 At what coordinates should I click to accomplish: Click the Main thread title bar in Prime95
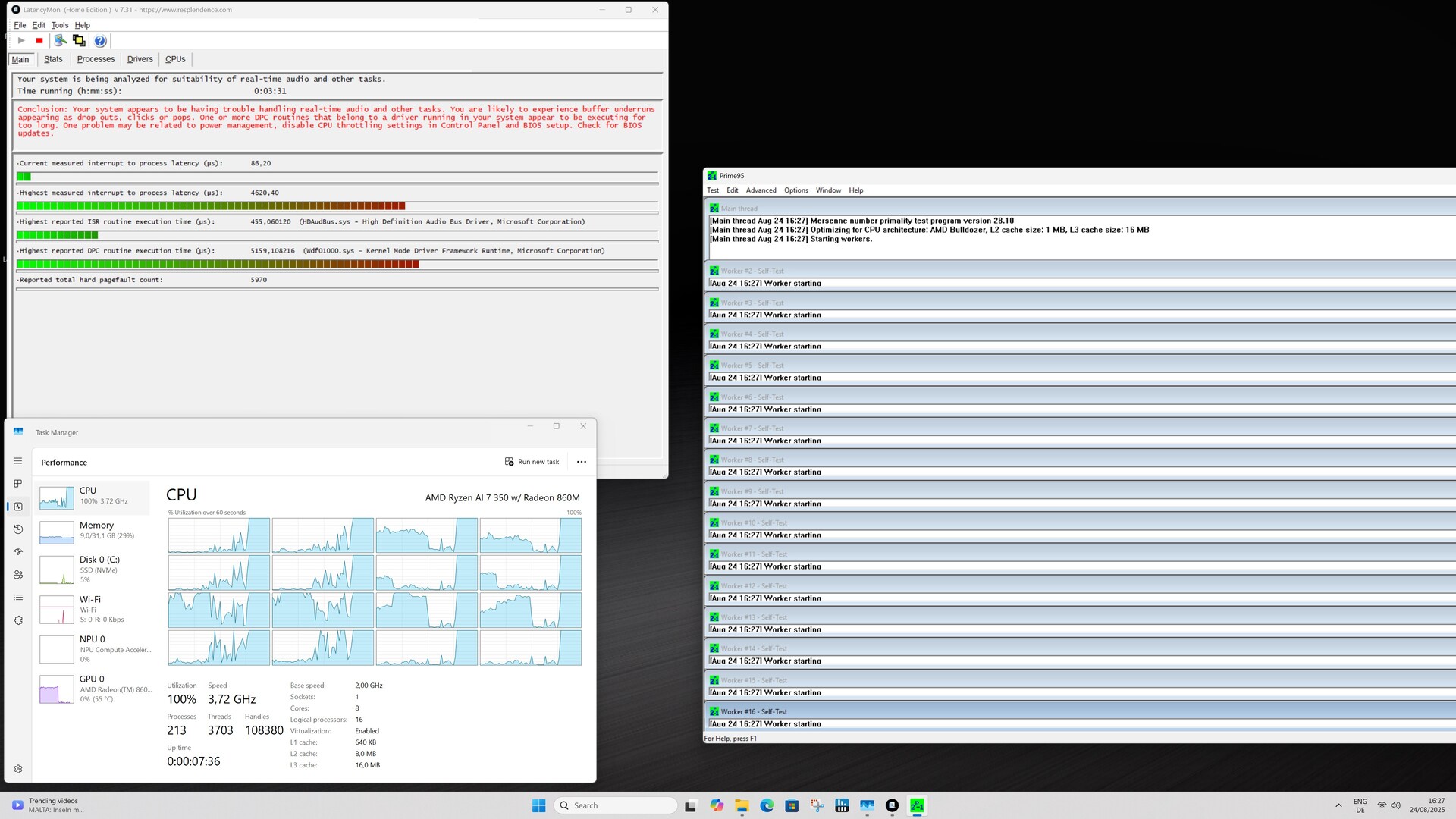click(1081, 208)
